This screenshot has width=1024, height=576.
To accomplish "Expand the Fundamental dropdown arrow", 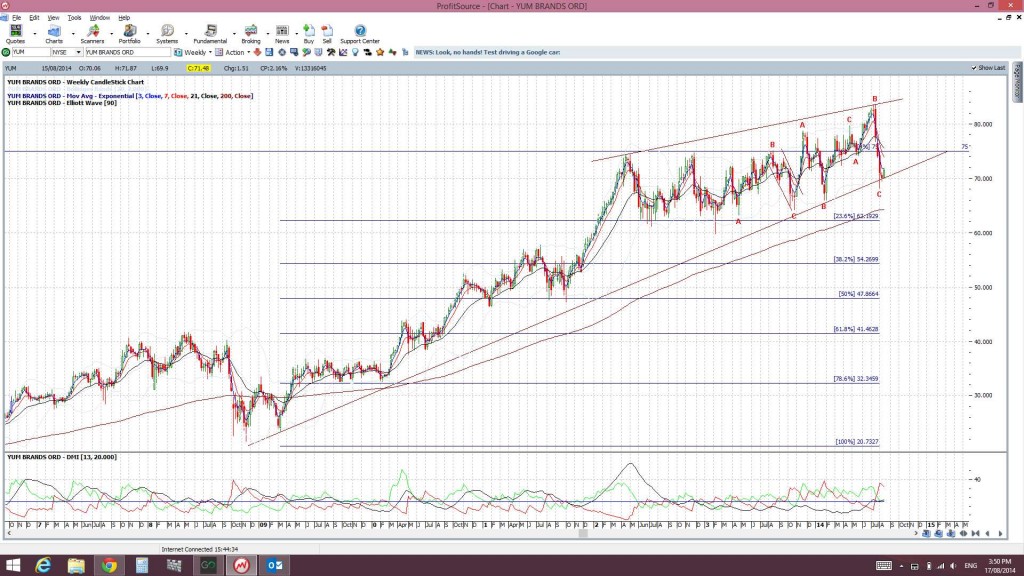I will pos(234,33).
